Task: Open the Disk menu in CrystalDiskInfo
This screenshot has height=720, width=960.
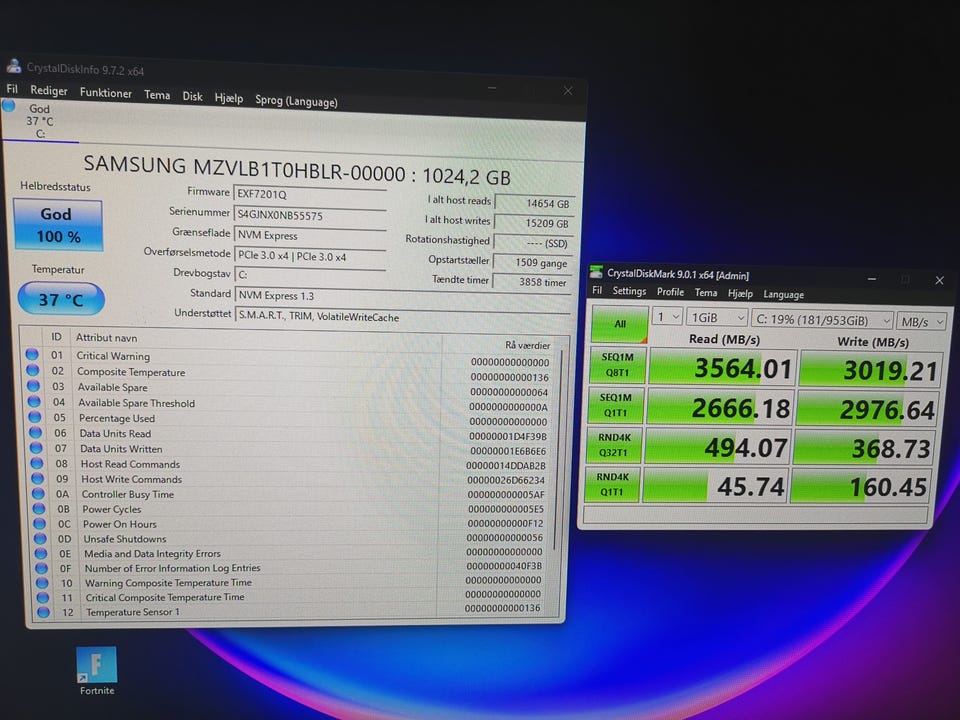Action: click(192, 96)
